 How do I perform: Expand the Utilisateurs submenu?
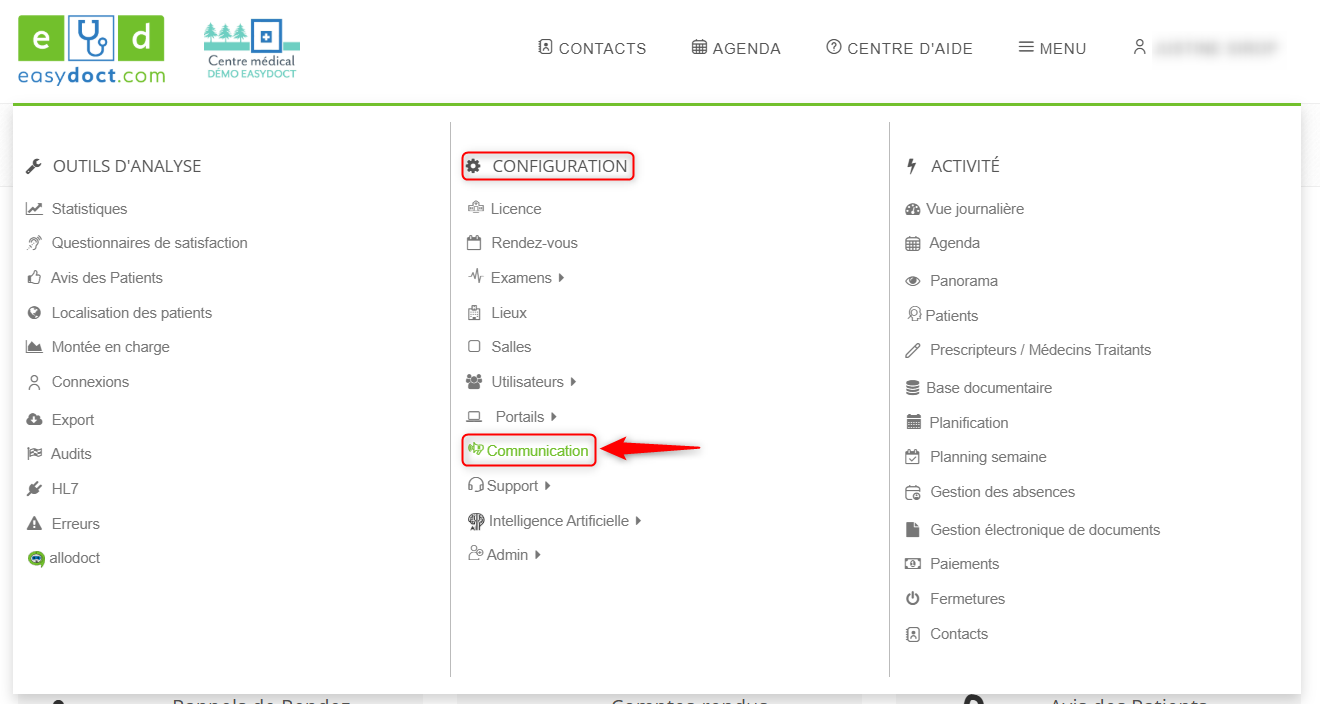point(573,382)
